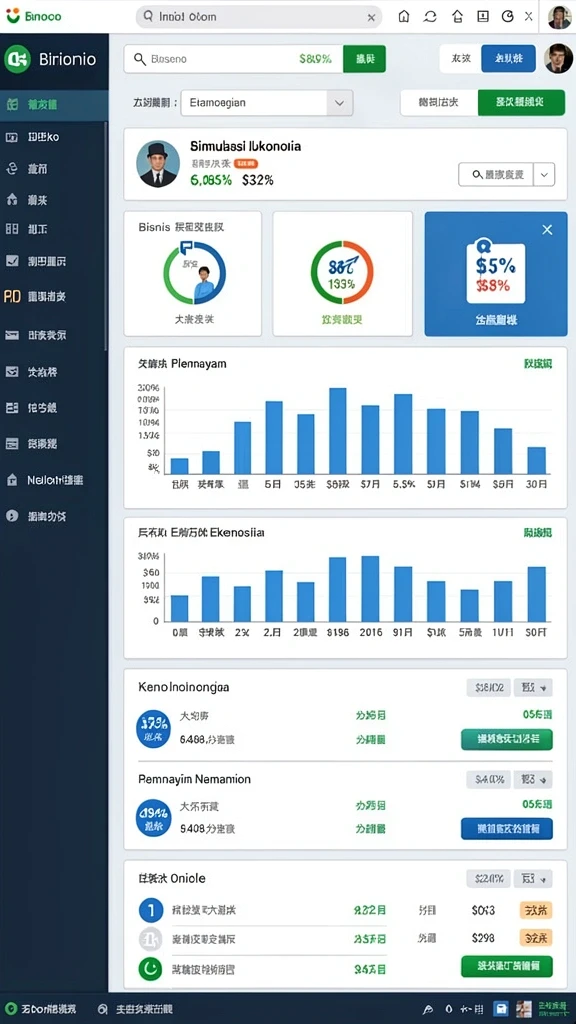
Task: Click the blue circle badge in Keno Inoinongaa
Action: tap(153, 729)
